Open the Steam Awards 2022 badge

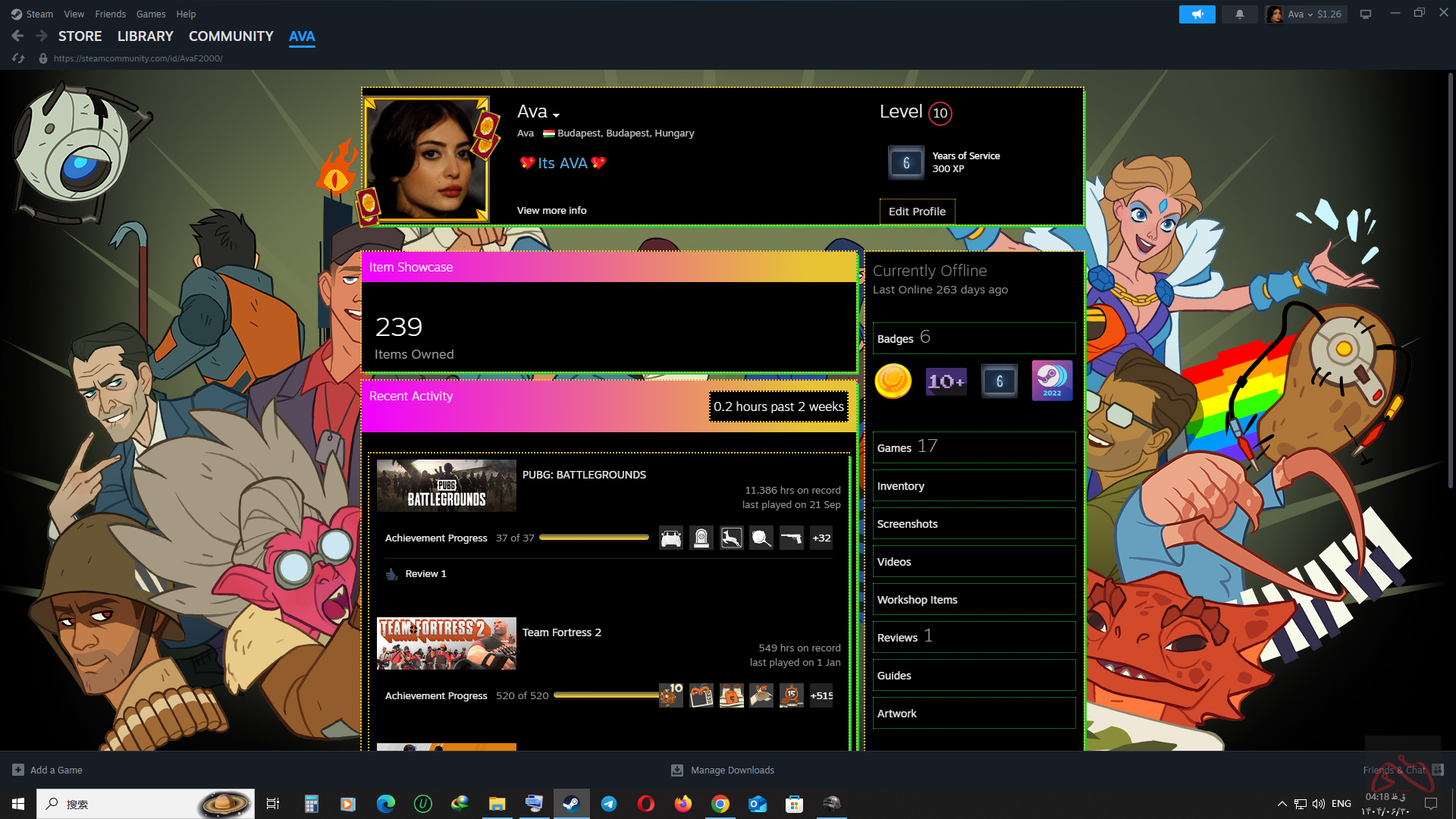(1052, 381)
